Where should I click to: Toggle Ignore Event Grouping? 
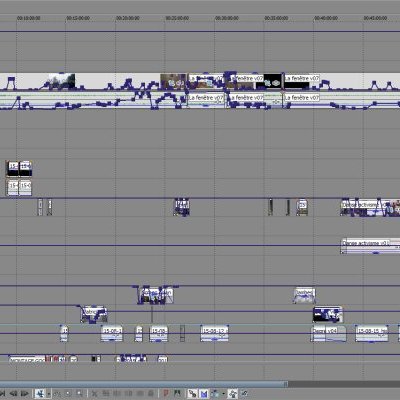(244, 394)
